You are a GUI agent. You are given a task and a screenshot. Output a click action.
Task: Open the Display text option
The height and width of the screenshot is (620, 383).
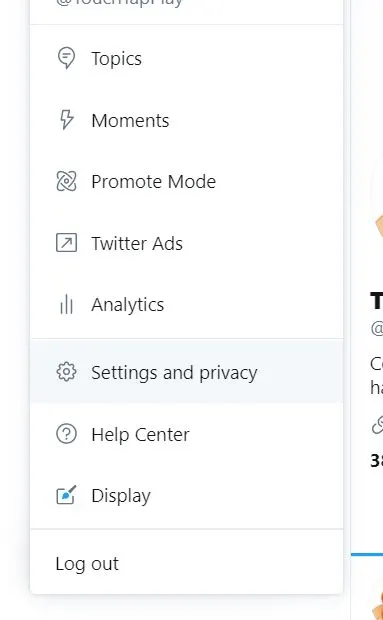tap(121, 496)
